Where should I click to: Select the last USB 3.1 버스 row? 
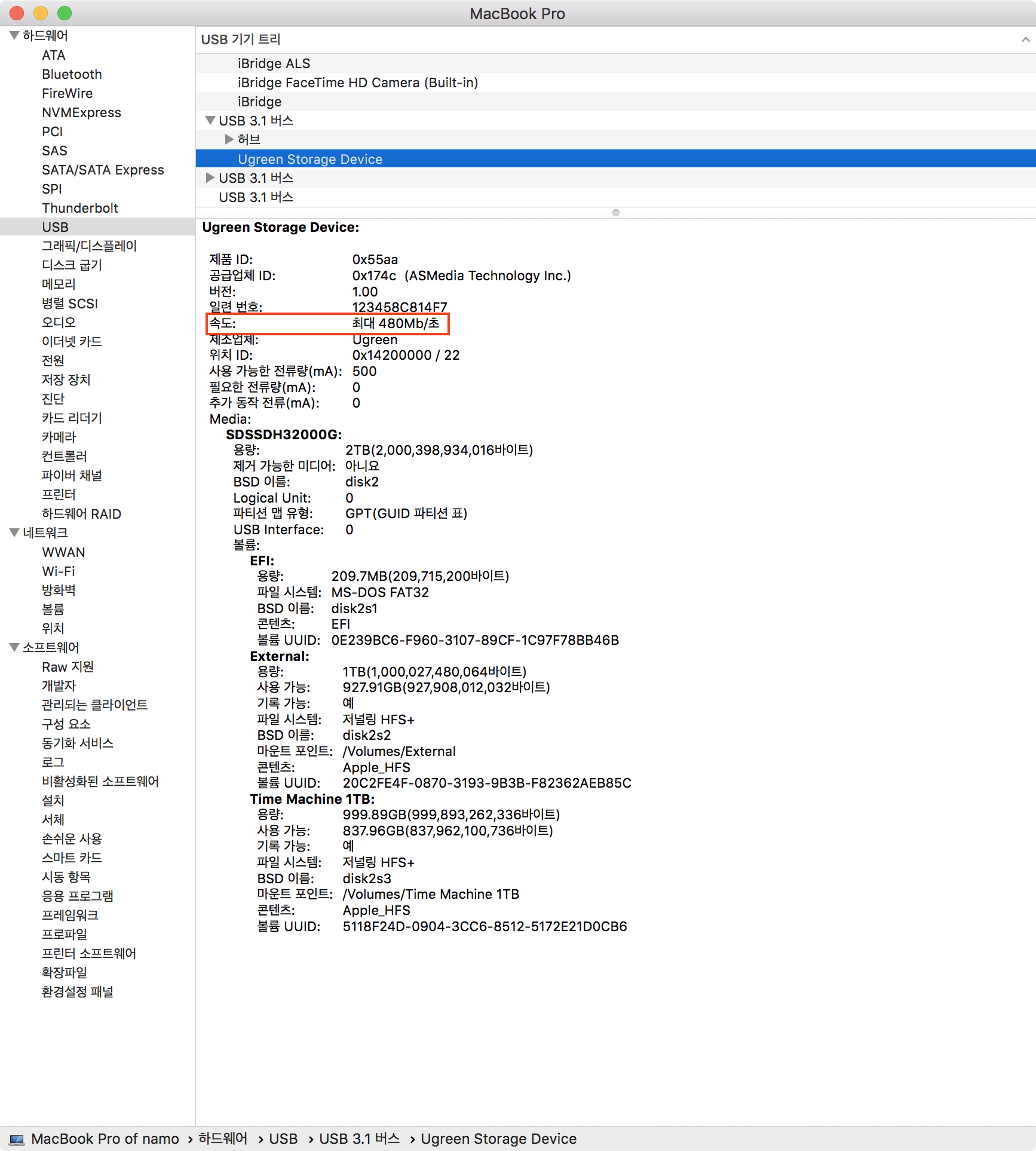click(615, 197)
